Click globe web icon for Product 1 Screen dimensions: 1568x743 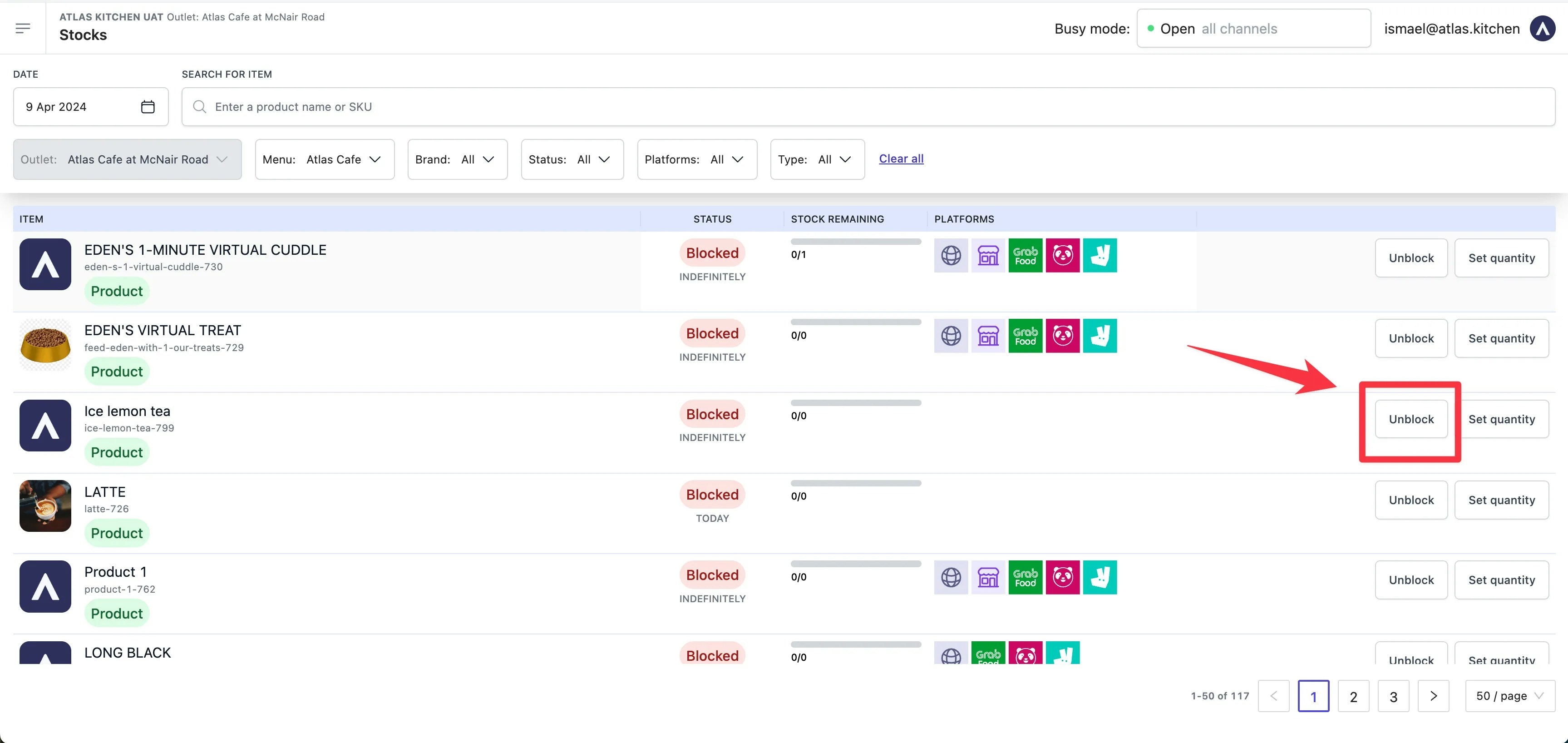(951, 577)
